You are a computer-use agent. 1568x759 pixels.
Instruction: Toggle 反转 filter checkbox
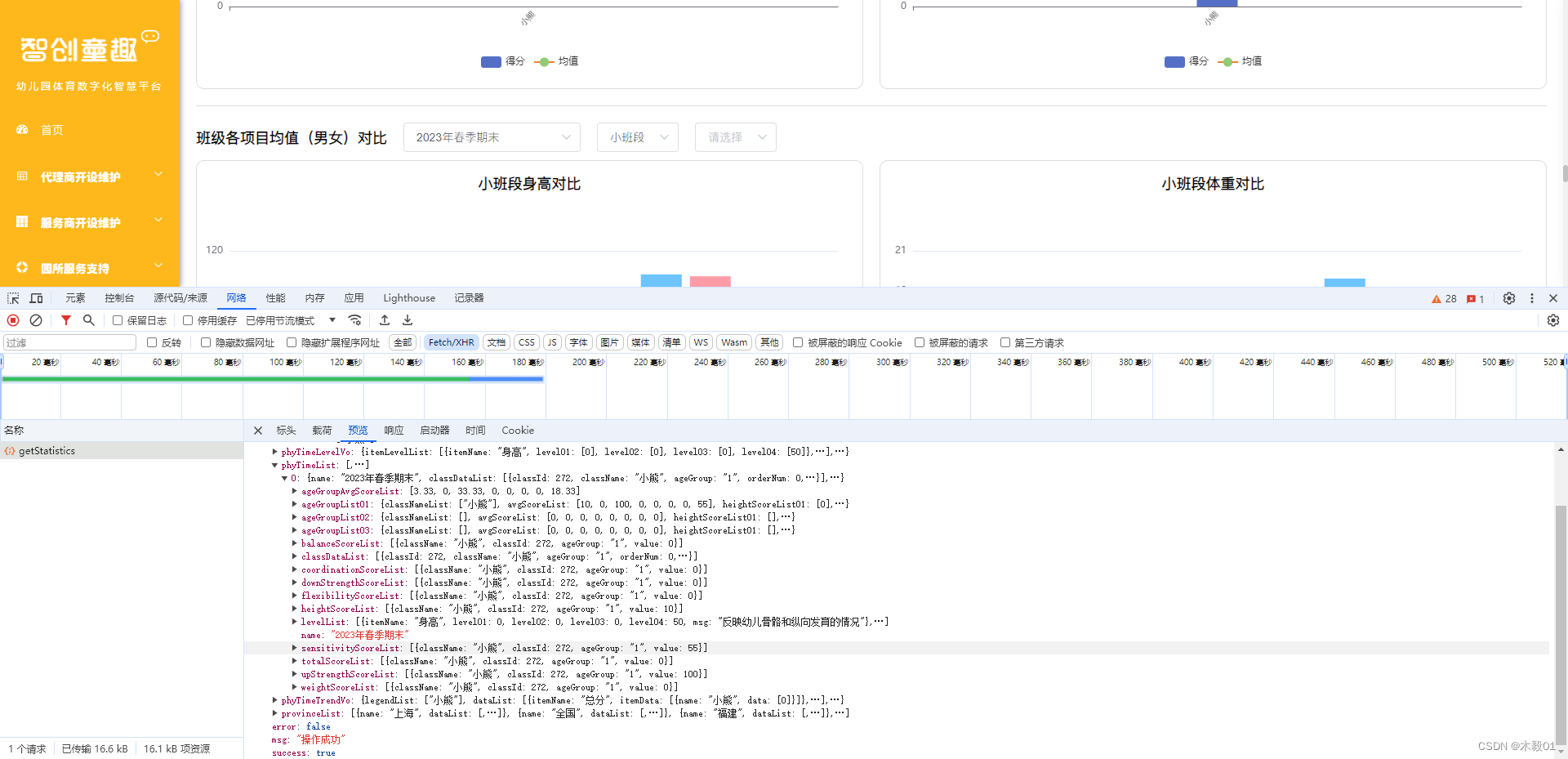click(152, 342)
